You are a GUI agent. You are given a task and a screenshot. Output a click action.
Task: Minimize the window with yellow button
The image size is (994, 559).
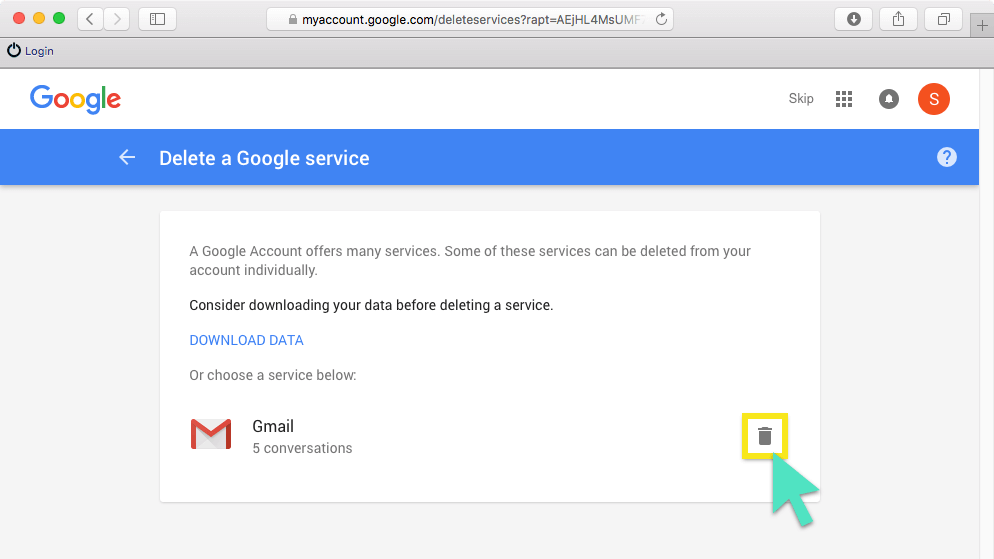(x=39, y=18)
